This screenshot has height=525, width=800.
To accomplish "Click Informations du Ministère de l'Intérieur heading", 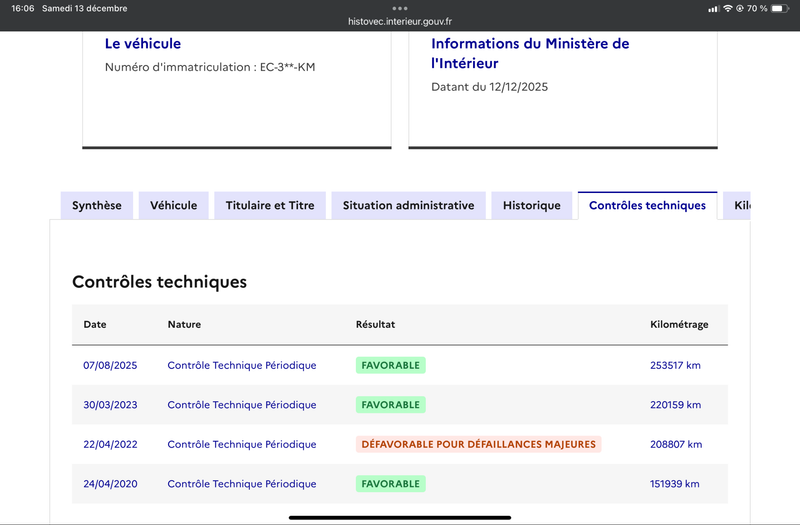I will pyautogui.click(x=530, y=53).
